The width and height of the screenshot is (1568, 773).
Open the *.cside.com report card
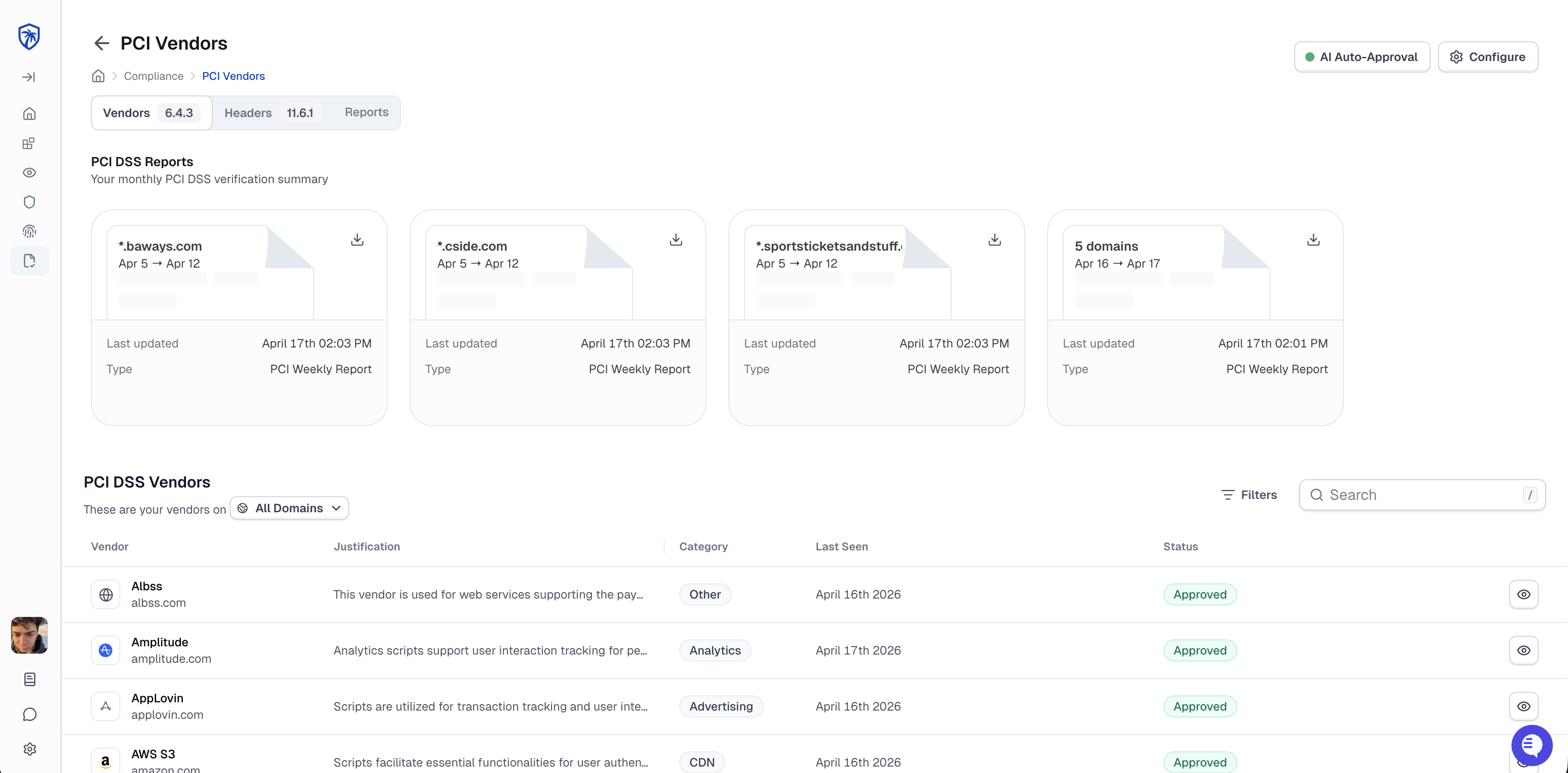pos(558,318)
